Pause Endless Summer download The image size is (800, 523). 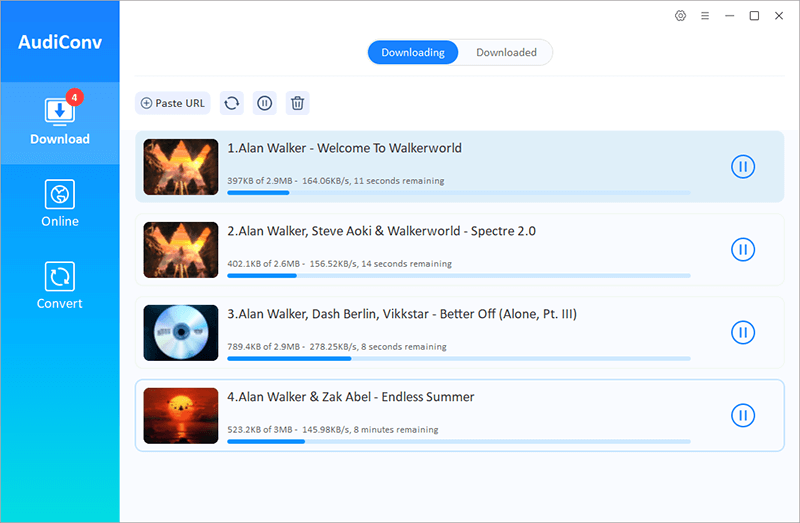pyautogui.click(x=743, y=415)
